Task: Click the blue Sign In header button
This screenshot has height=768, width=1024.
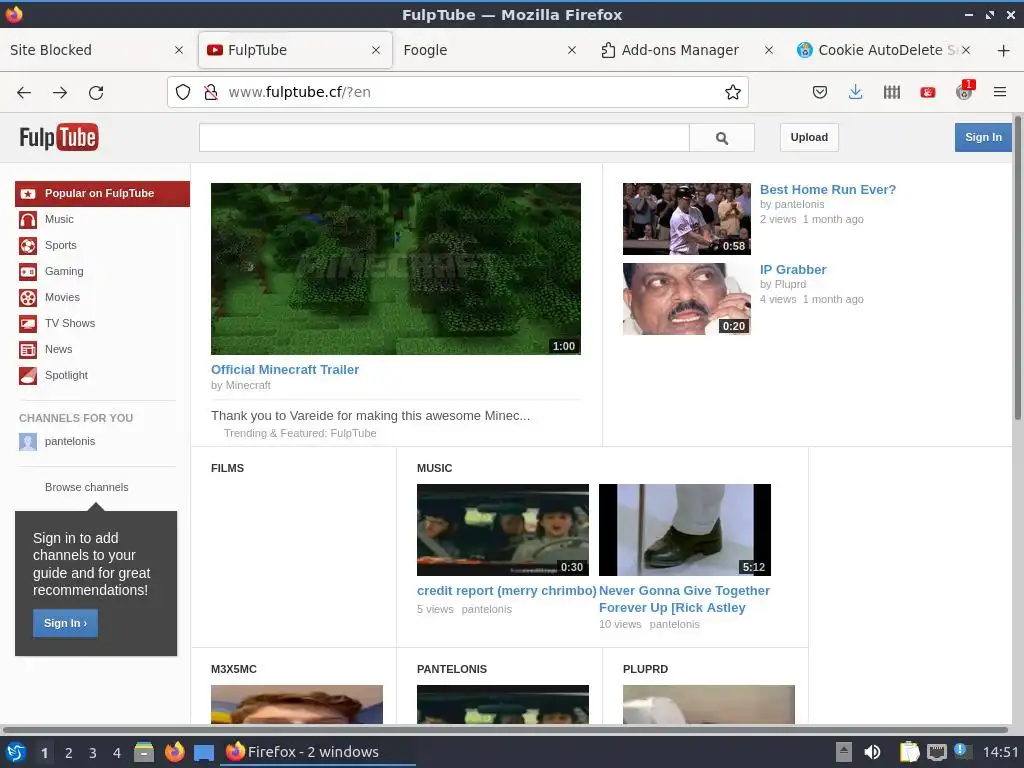Action: point(983,137)
